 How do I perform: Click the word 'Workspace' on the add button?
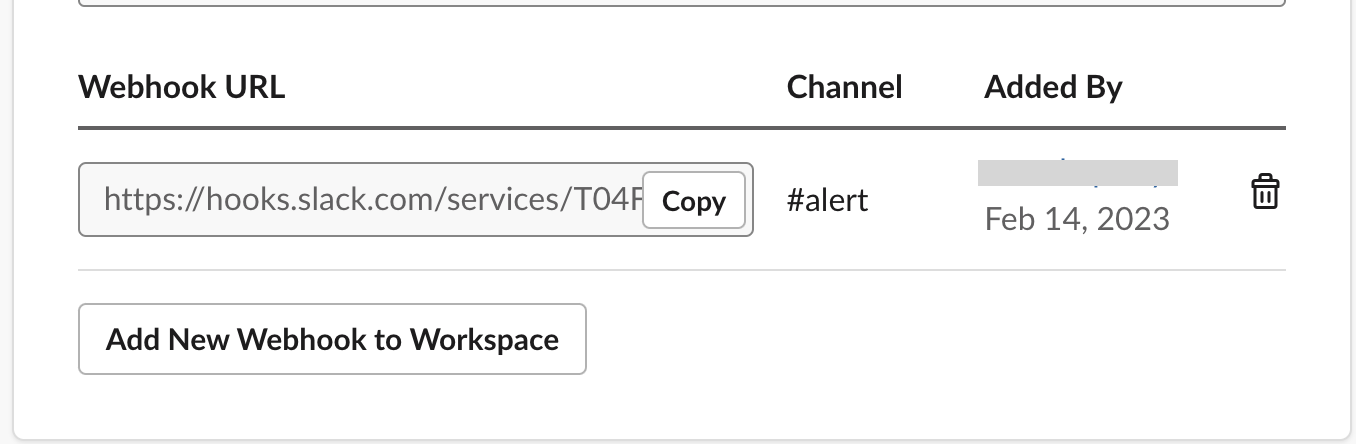(x=484, y=340)
